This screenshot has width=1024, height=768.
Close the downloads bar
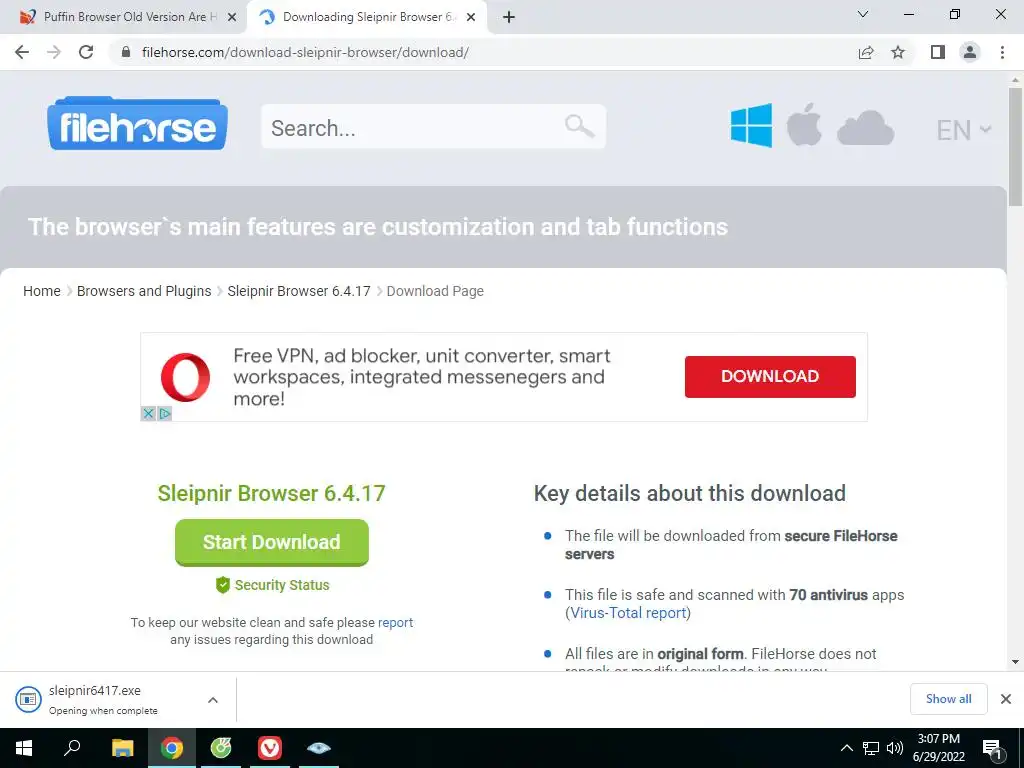[1006, 699]
